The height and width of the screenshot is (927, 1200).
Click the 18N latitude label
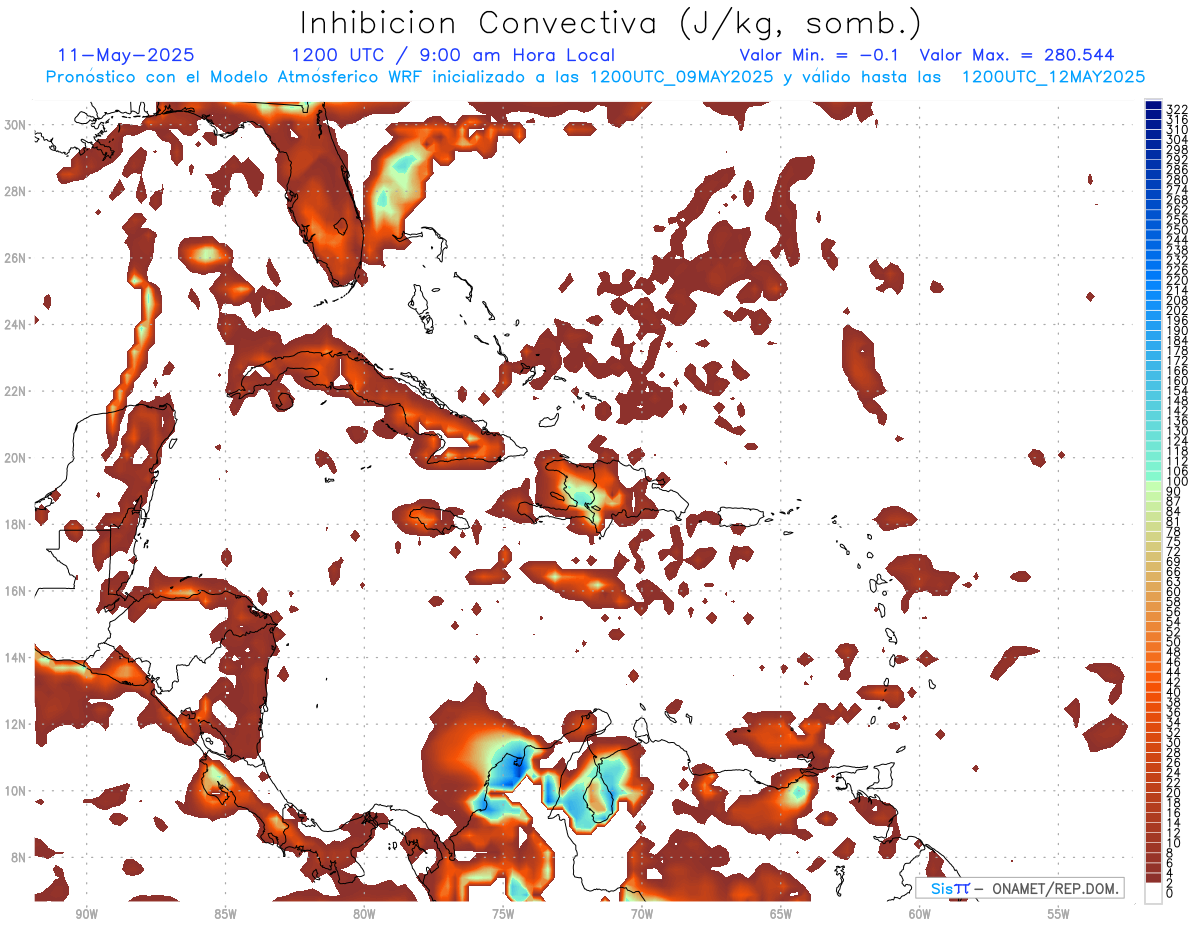[x=17, y=524]
